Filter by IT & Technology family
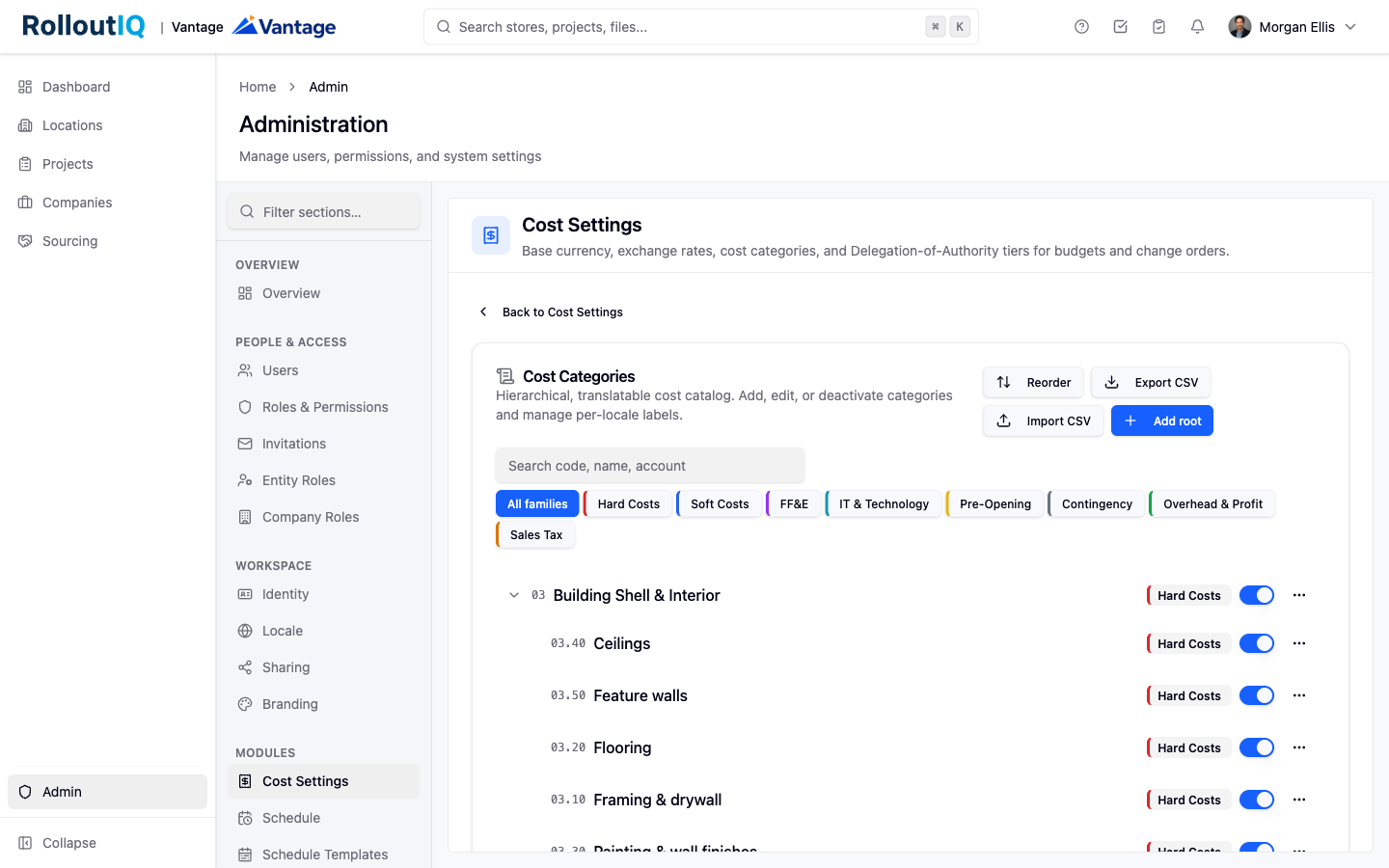This screenshot has width=1389, height=868. 883,503
